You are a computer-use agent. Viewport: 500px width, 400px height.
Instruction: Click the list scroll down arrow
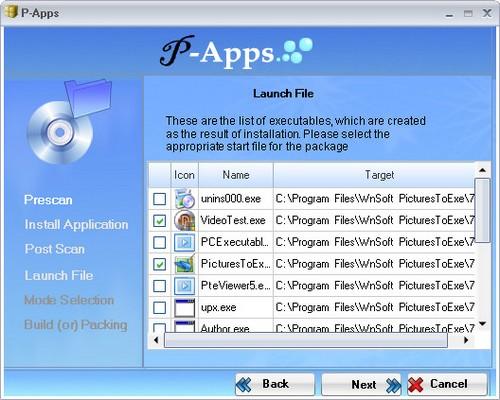(x=482, y=323)
